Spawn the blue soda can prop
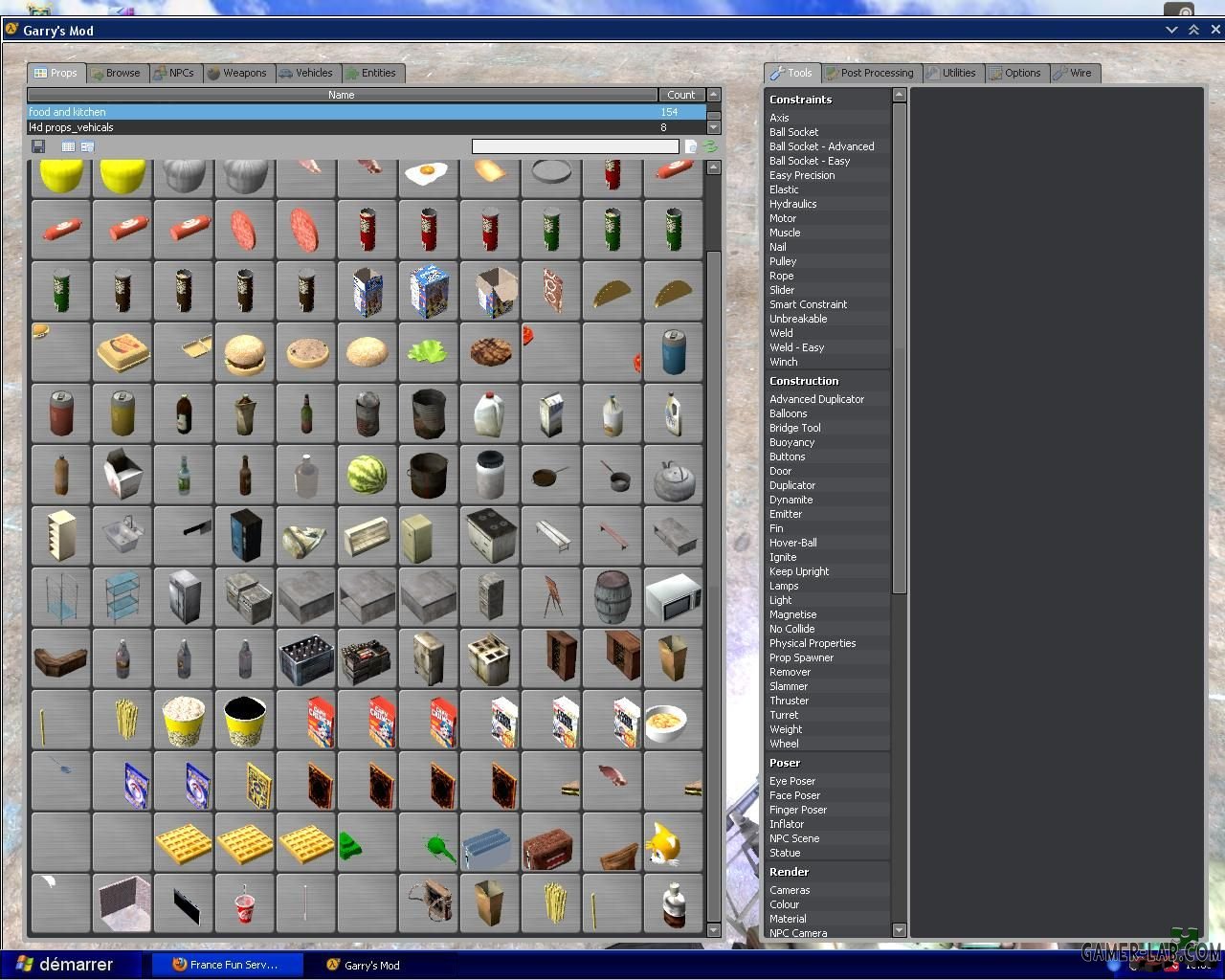1225x980 pixels. coord(673,352)
